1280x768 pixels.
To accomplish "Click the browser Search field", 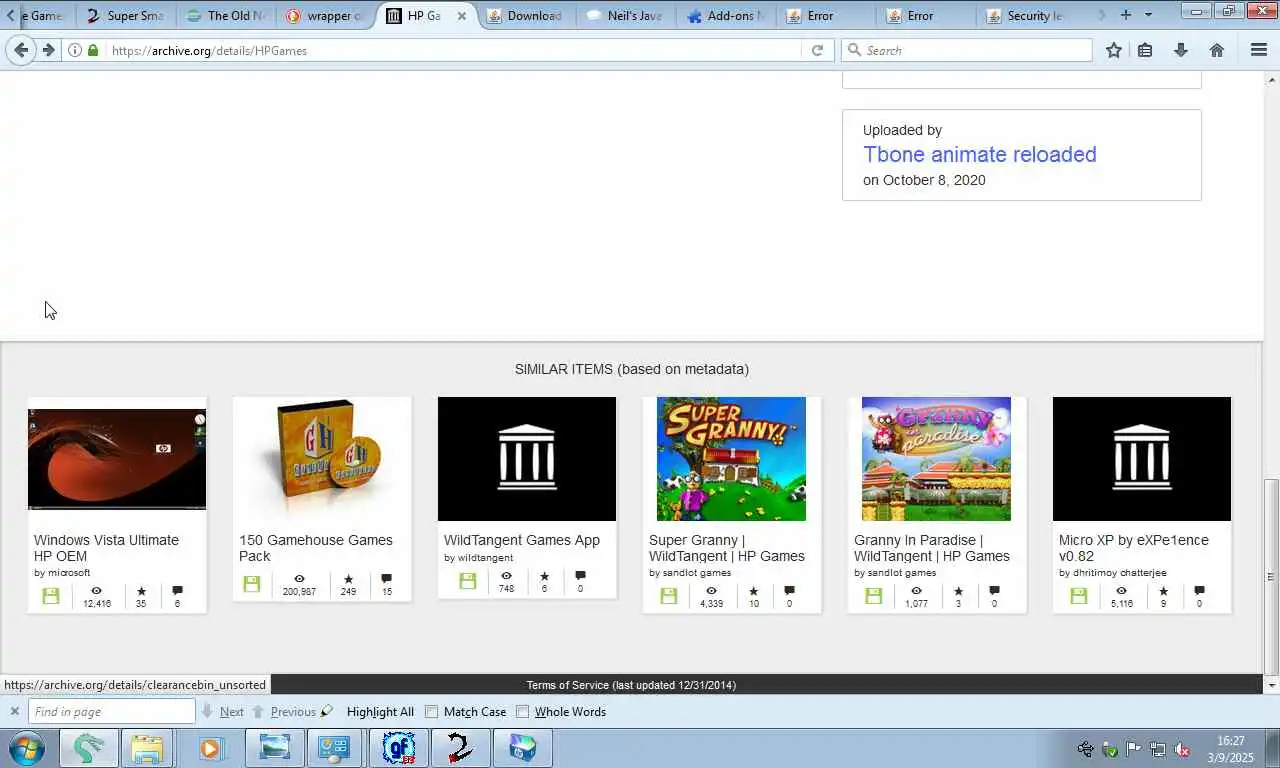I will point(967,50).
